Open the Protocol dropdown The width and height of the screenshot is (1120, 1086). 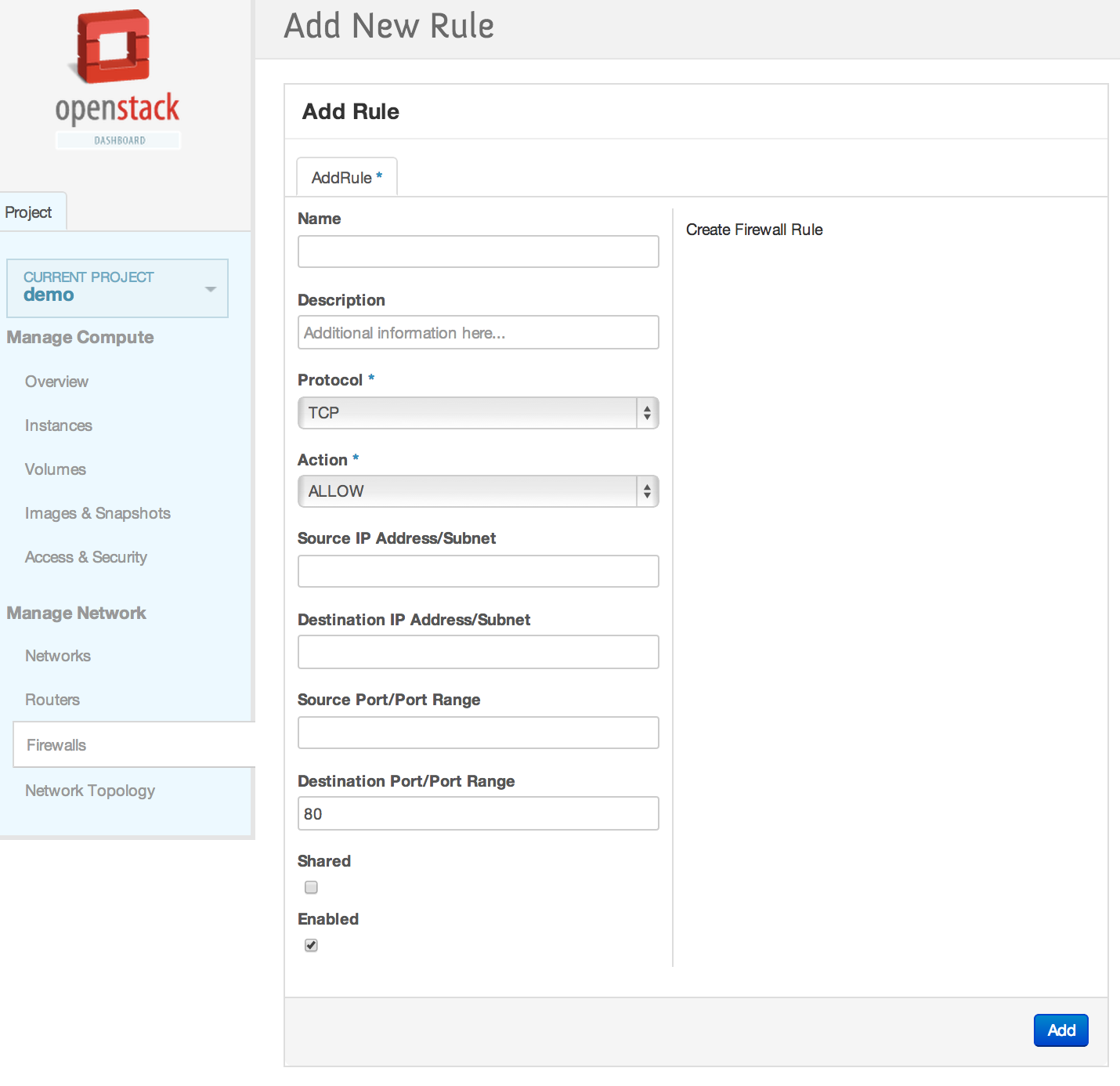pyautogui.click(x=478, y=413)
